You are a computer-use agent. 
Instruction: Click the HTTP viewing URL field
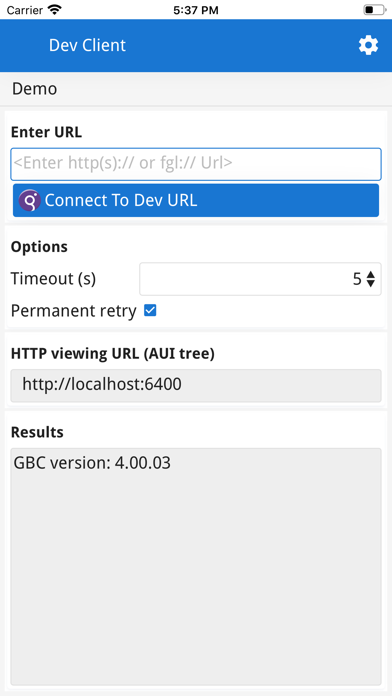click(196, 385)
